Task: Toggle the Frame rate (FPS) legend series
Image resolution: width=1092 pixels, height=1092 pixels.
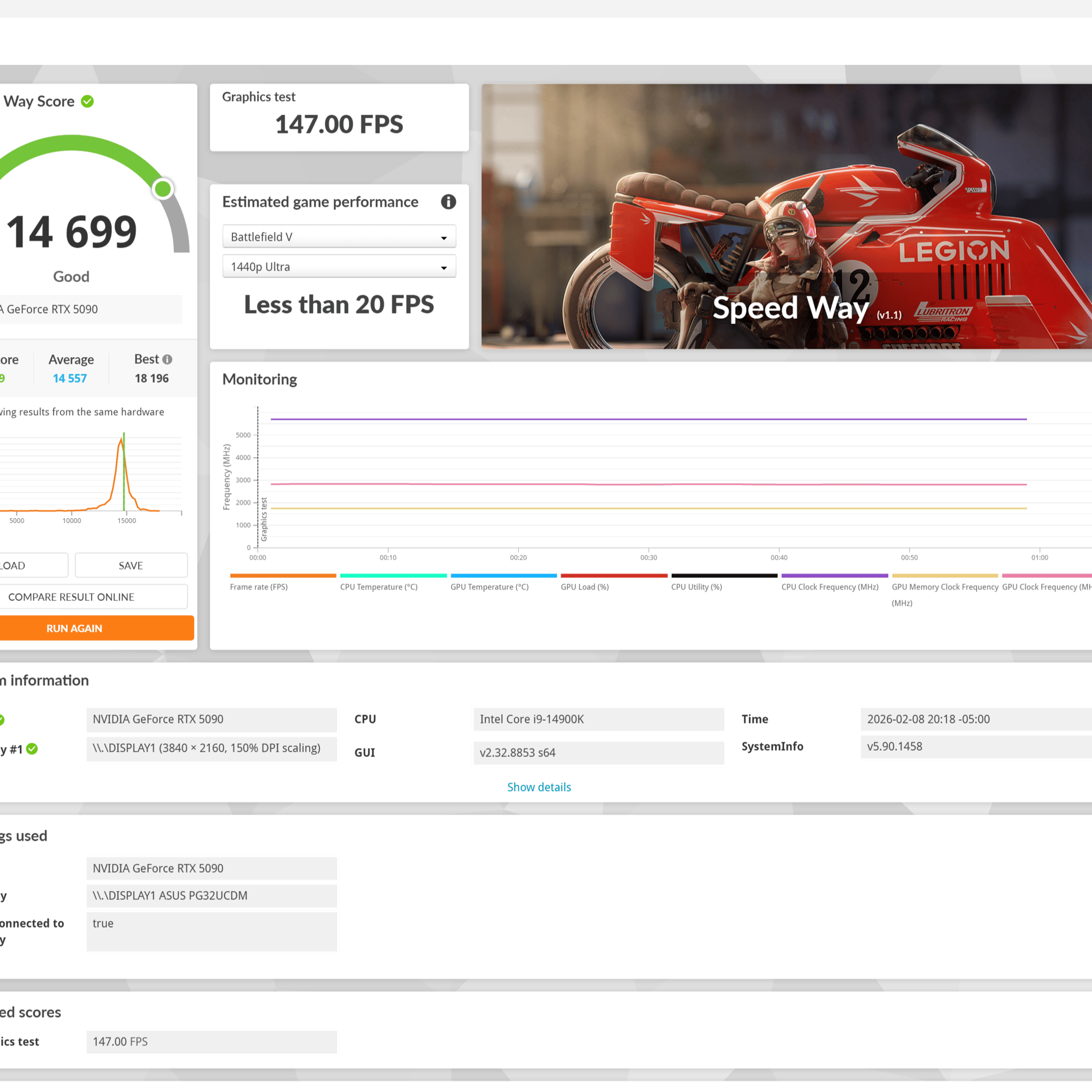Action: click(x=283, y=583)
